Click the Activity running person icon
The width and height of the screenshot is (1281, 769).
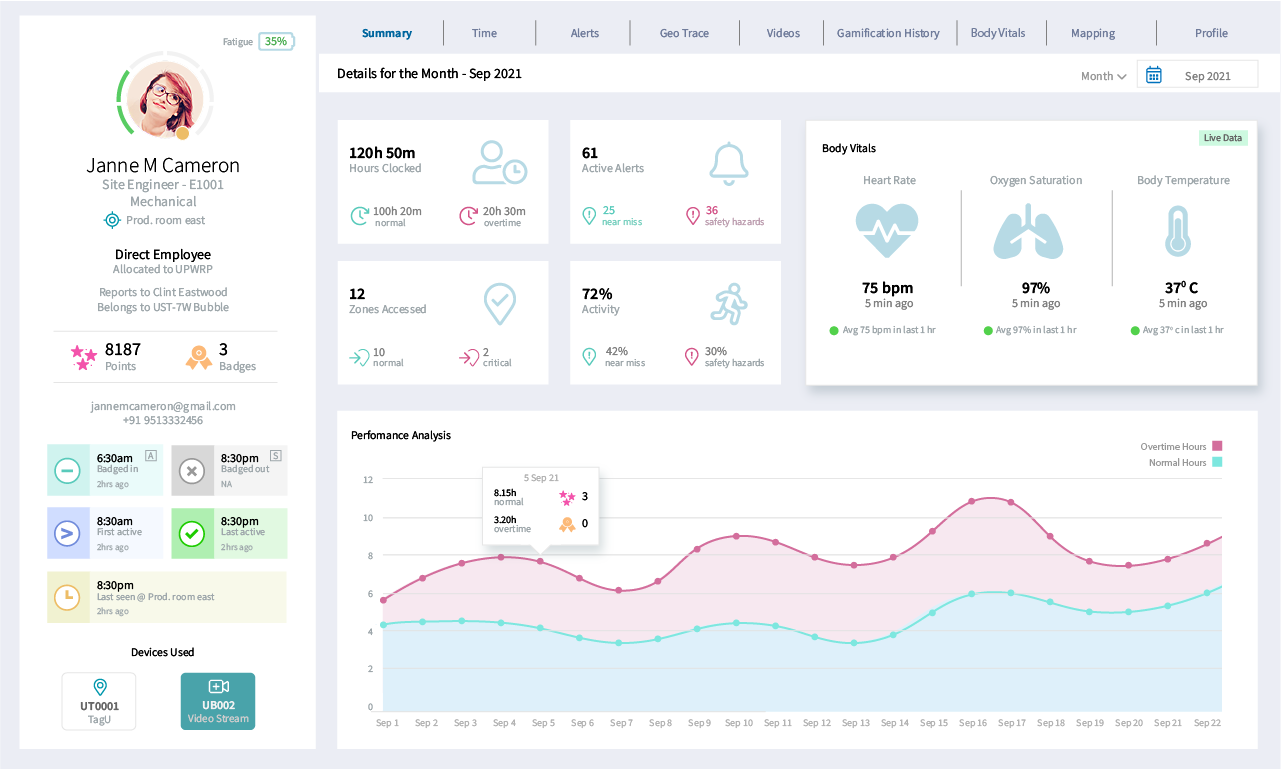click(729, 303)
